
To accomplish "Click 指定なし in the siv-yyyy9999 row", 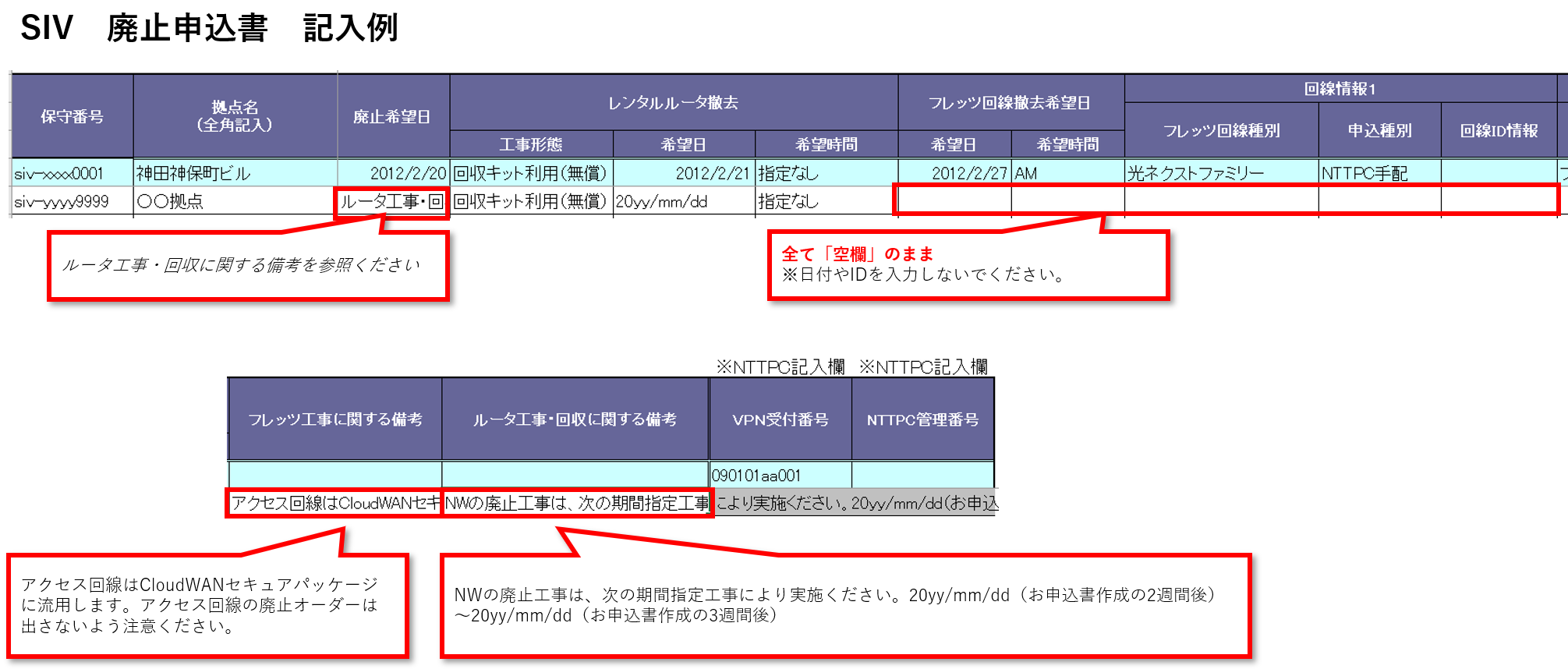I will click(826, 201).
